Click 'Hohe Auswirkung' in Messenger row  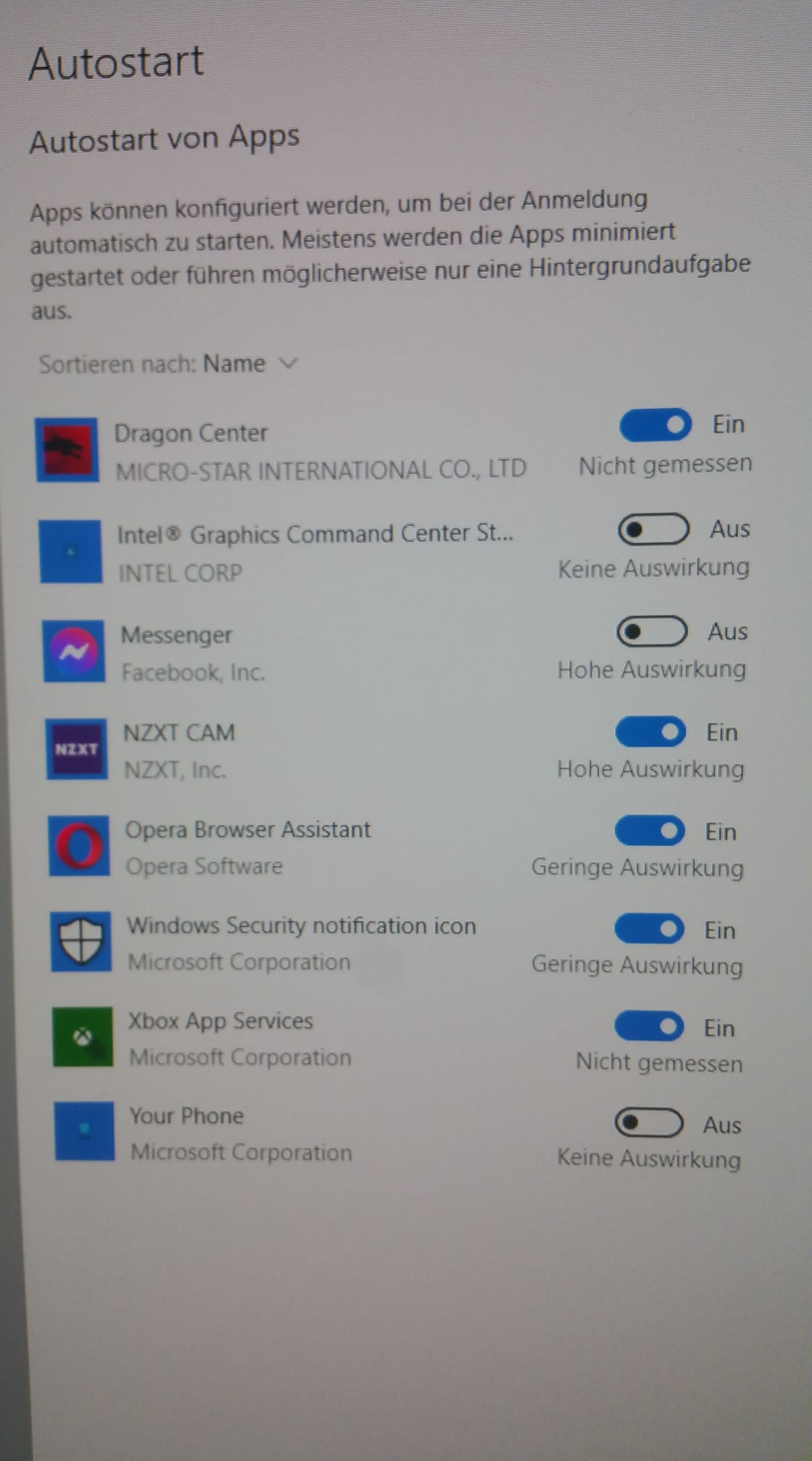[651, 669]
